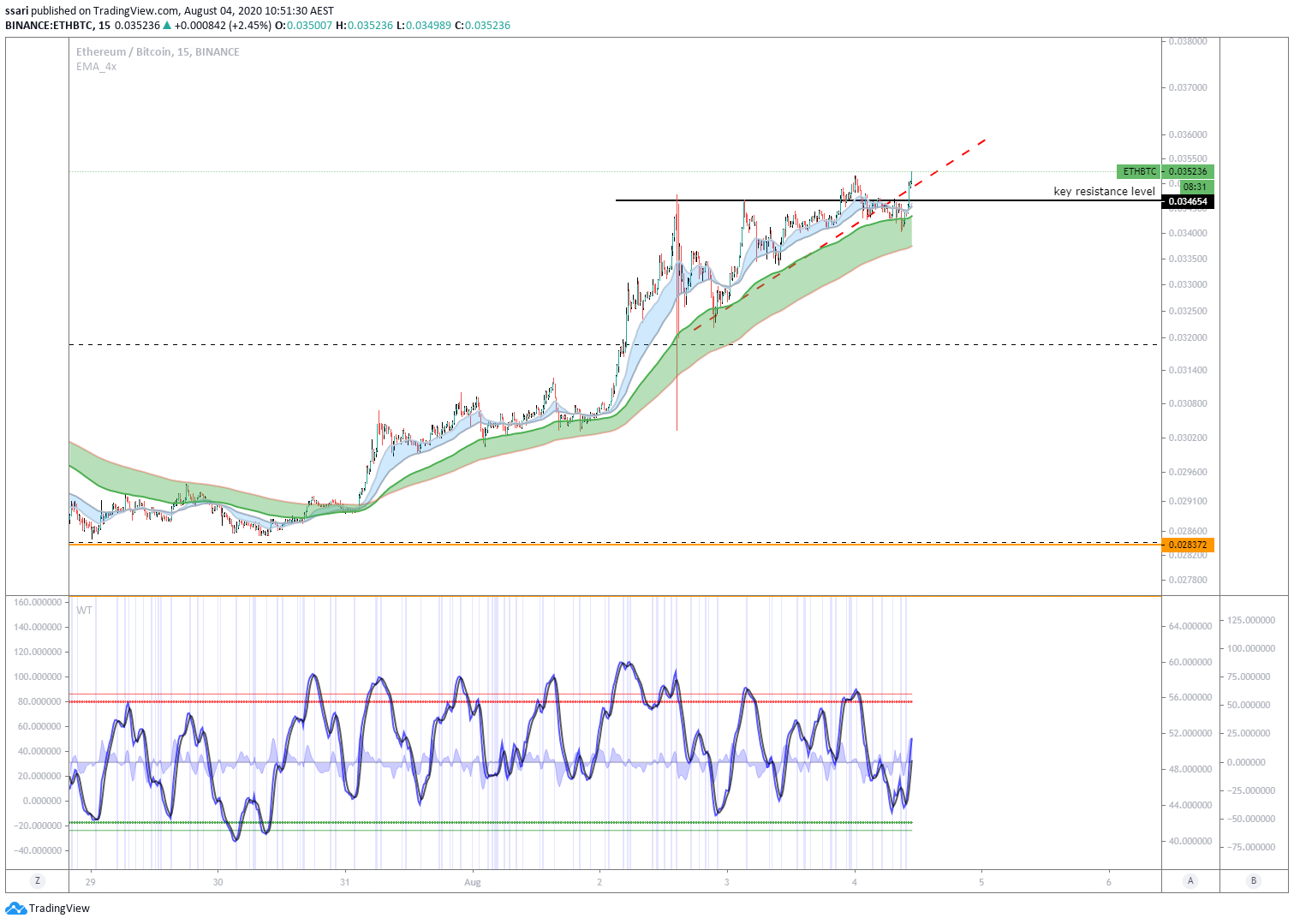Click the O:0.035007 open value
The width and height of the screenshot is (1294, 924).
(x=303, y=26)
